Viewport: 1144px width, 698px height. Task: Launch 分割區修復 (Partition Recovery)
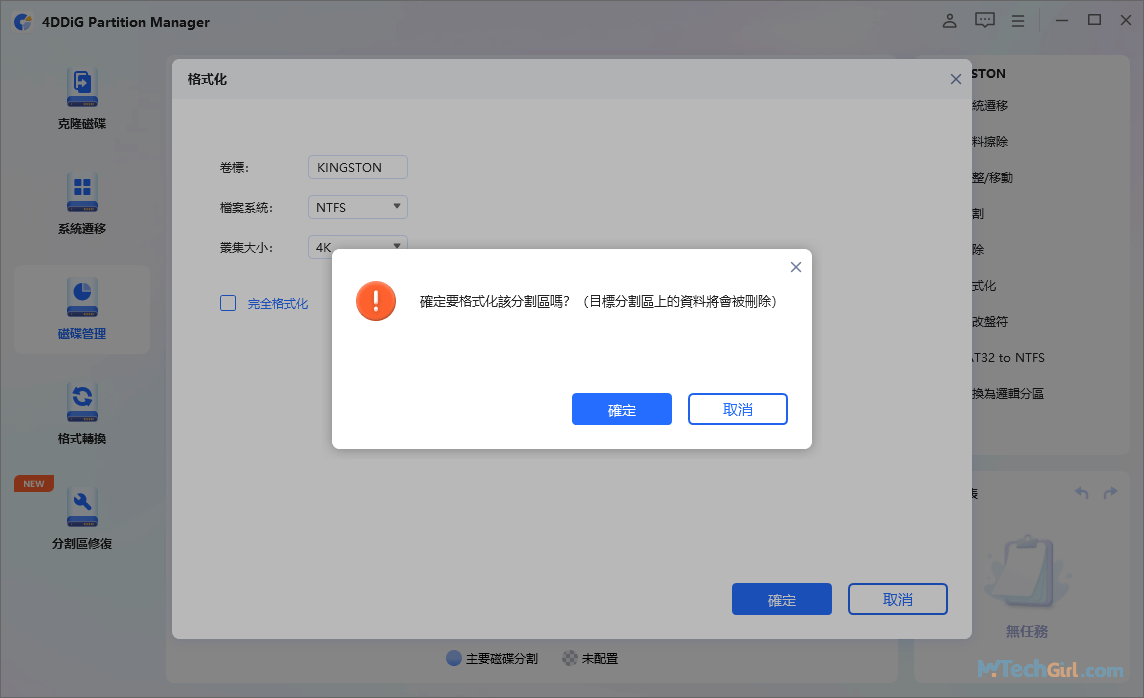point(82,520)
